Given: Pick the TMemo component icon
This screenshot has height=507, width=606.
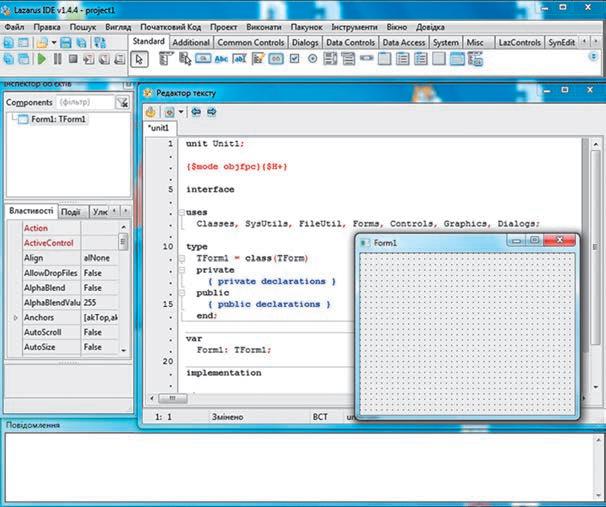Looking at the screenshot, I should click(258, 59).
